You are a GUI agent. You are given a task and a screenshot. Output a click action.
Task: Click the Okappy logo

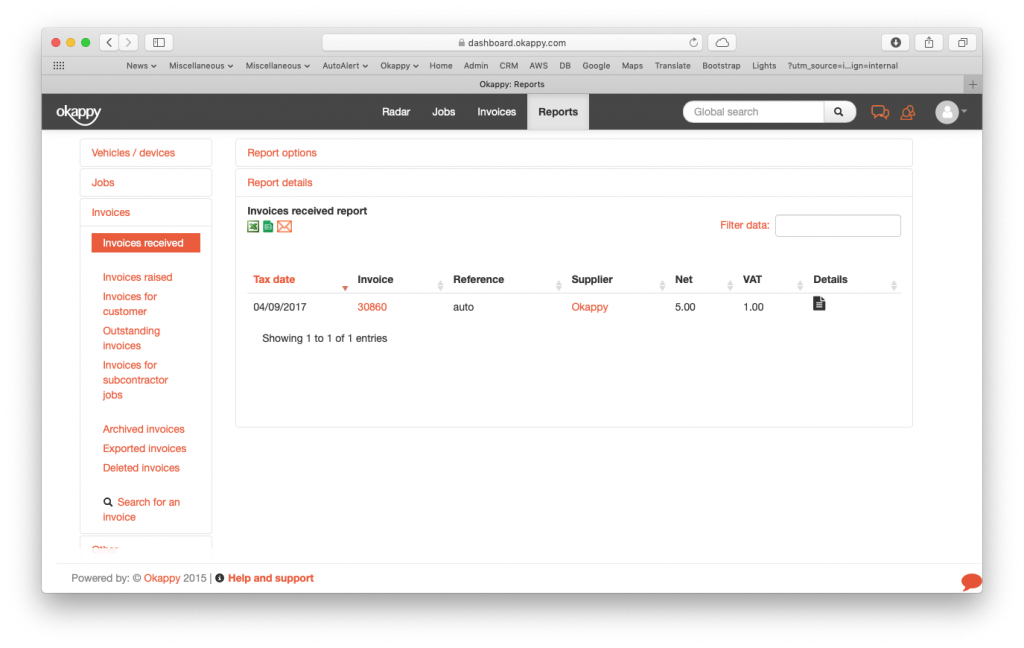tap(78, 113)
